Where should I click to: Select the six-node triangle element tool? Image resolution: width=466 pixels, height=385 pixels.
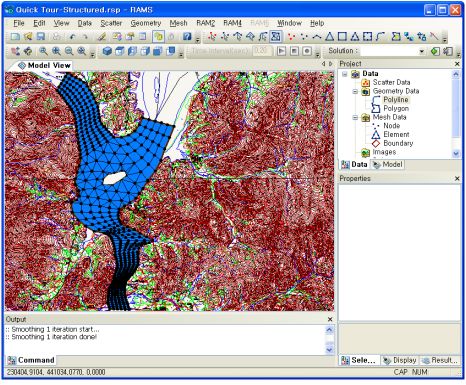(355, 37)
